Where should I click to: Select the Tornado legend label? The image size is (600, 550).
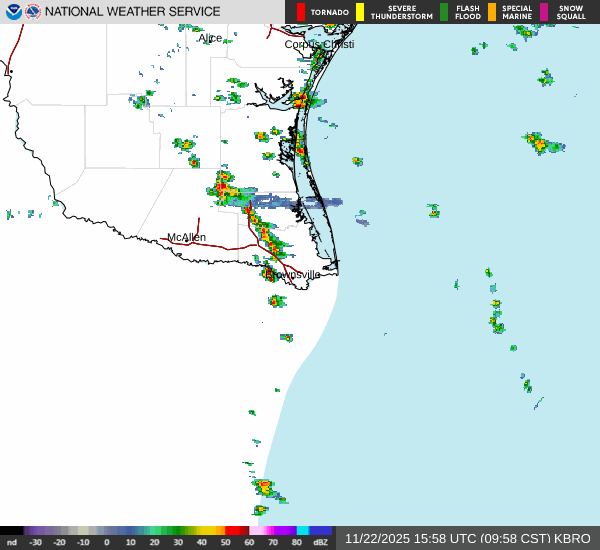(x=329, y=12)
